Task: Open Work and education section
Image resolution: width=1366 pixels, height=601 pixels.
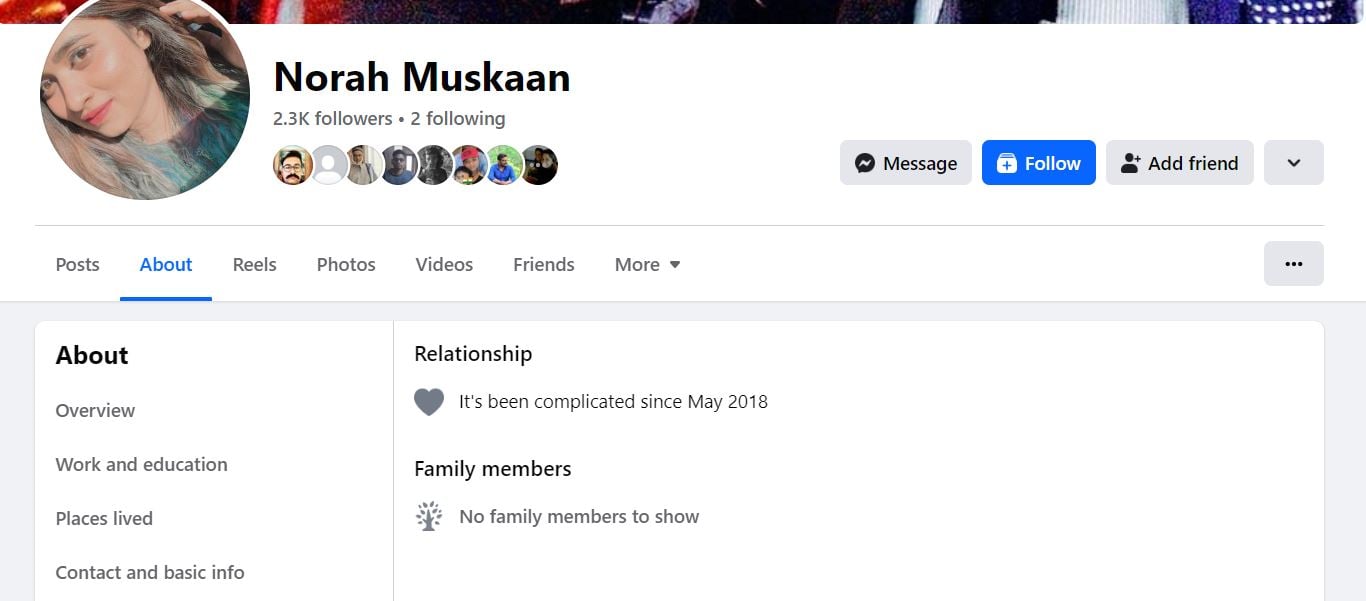Action: [141, 464]
